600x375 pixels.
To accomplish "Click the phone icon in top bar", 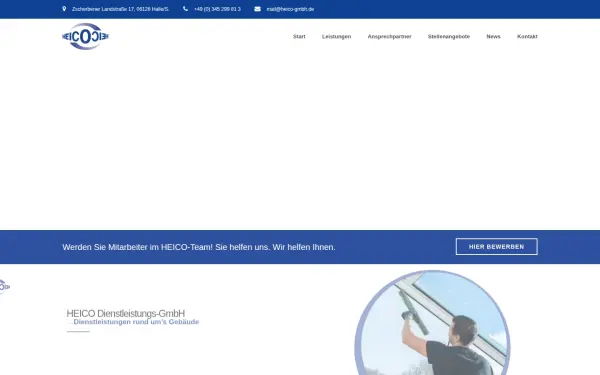I will [185, 9].
